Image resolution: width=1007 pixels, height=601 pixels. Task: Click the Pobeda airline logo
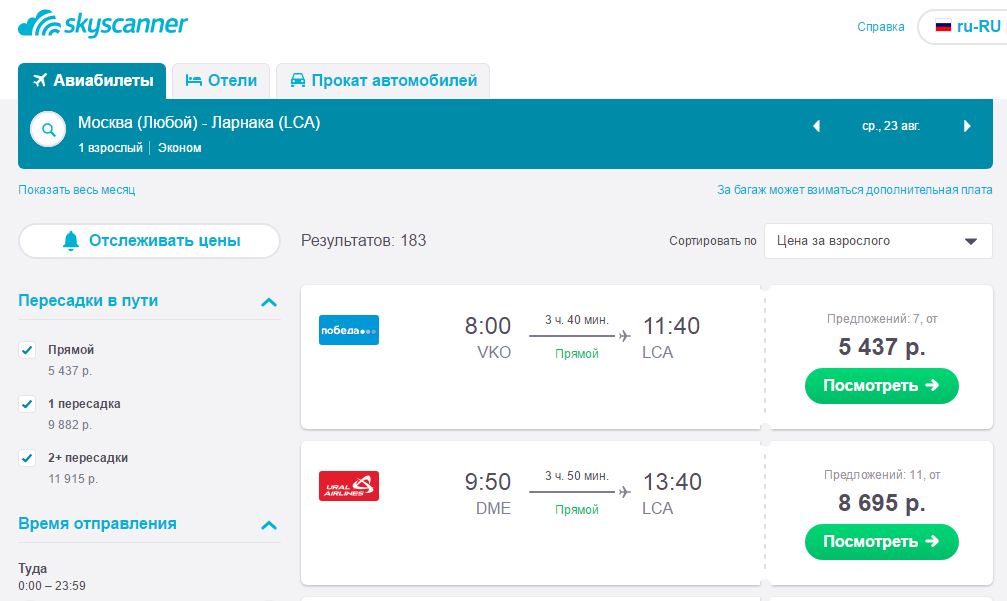pyautogui.click(x=349, y=330)
